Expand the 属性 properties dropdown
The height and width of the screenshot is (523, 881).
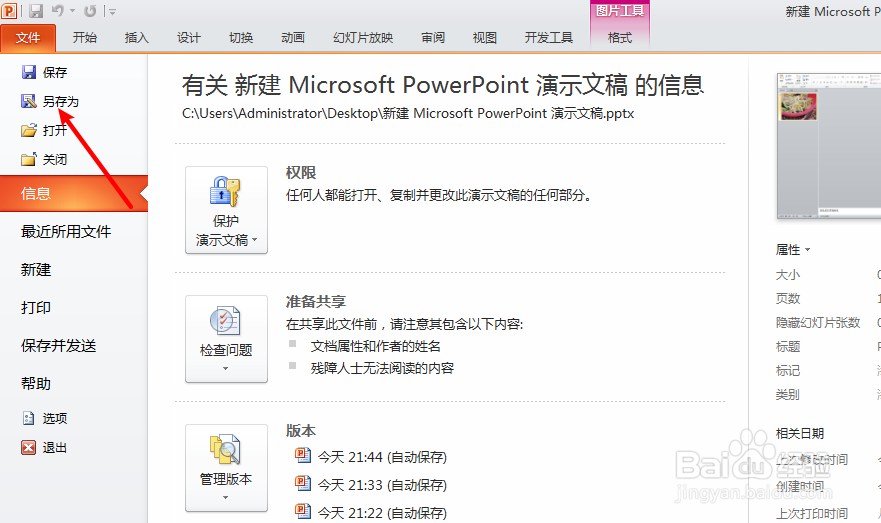(793, 249)
